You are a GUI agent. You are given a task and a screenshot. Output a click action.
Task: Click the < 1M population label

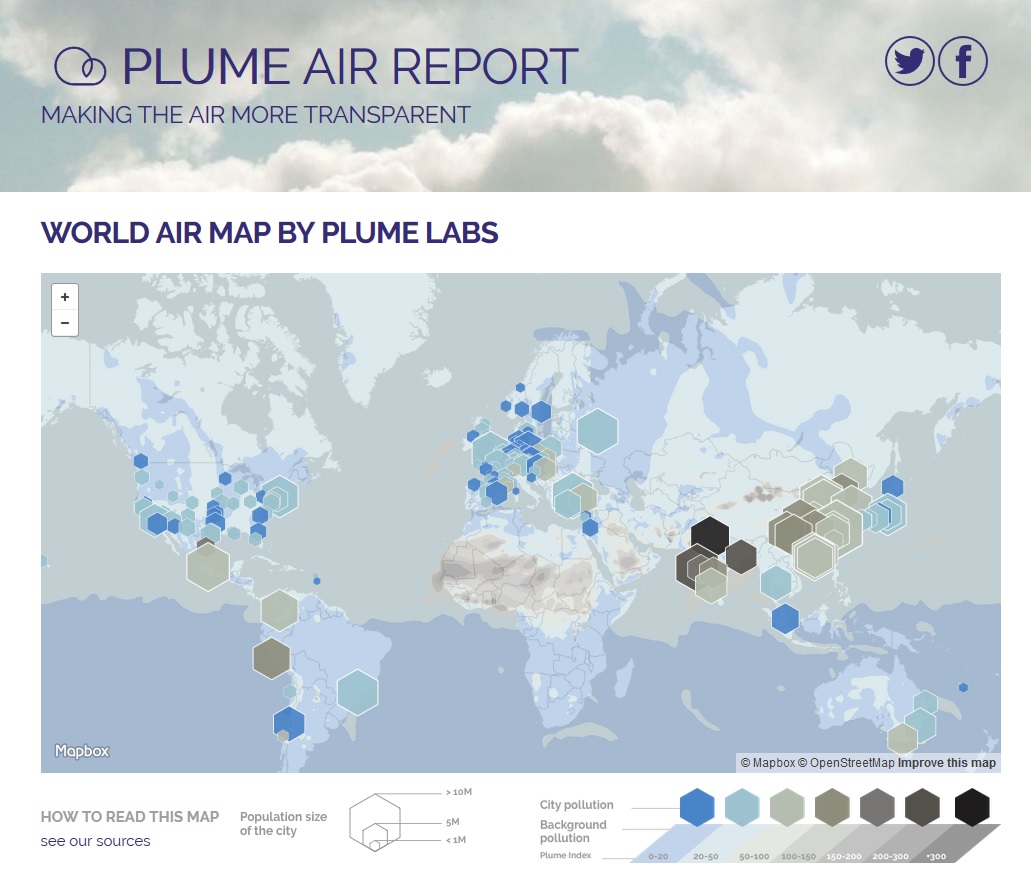(456, 840)
